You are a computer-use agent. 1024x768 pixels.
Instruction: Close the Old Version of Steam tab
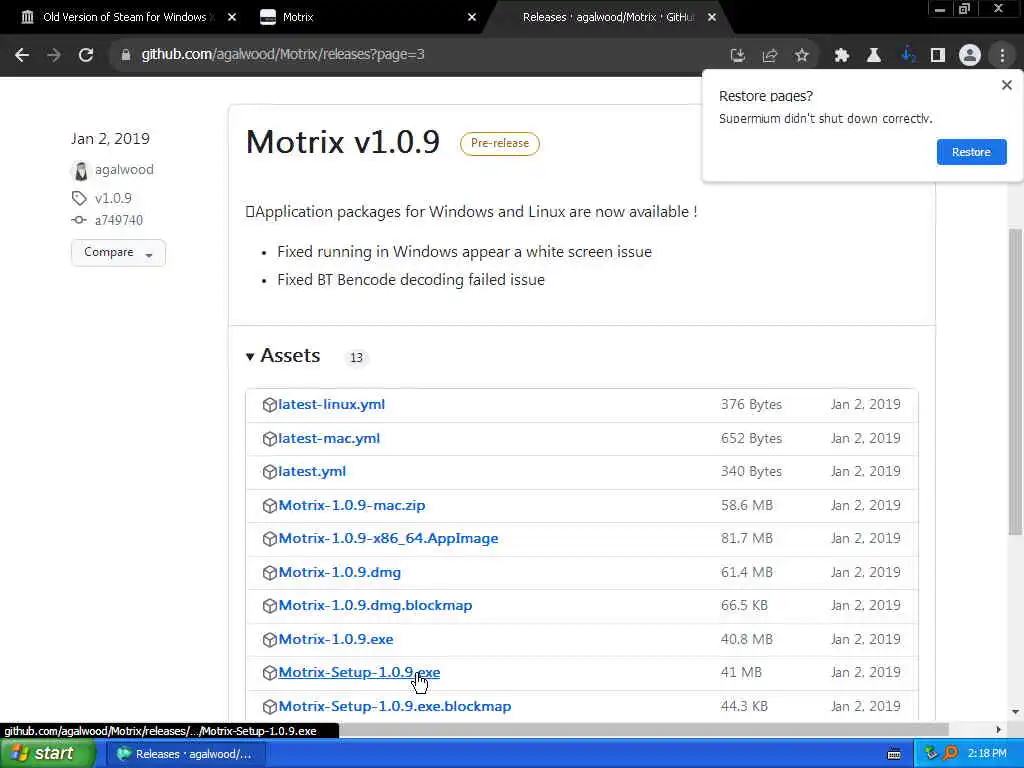pos(232,18)
